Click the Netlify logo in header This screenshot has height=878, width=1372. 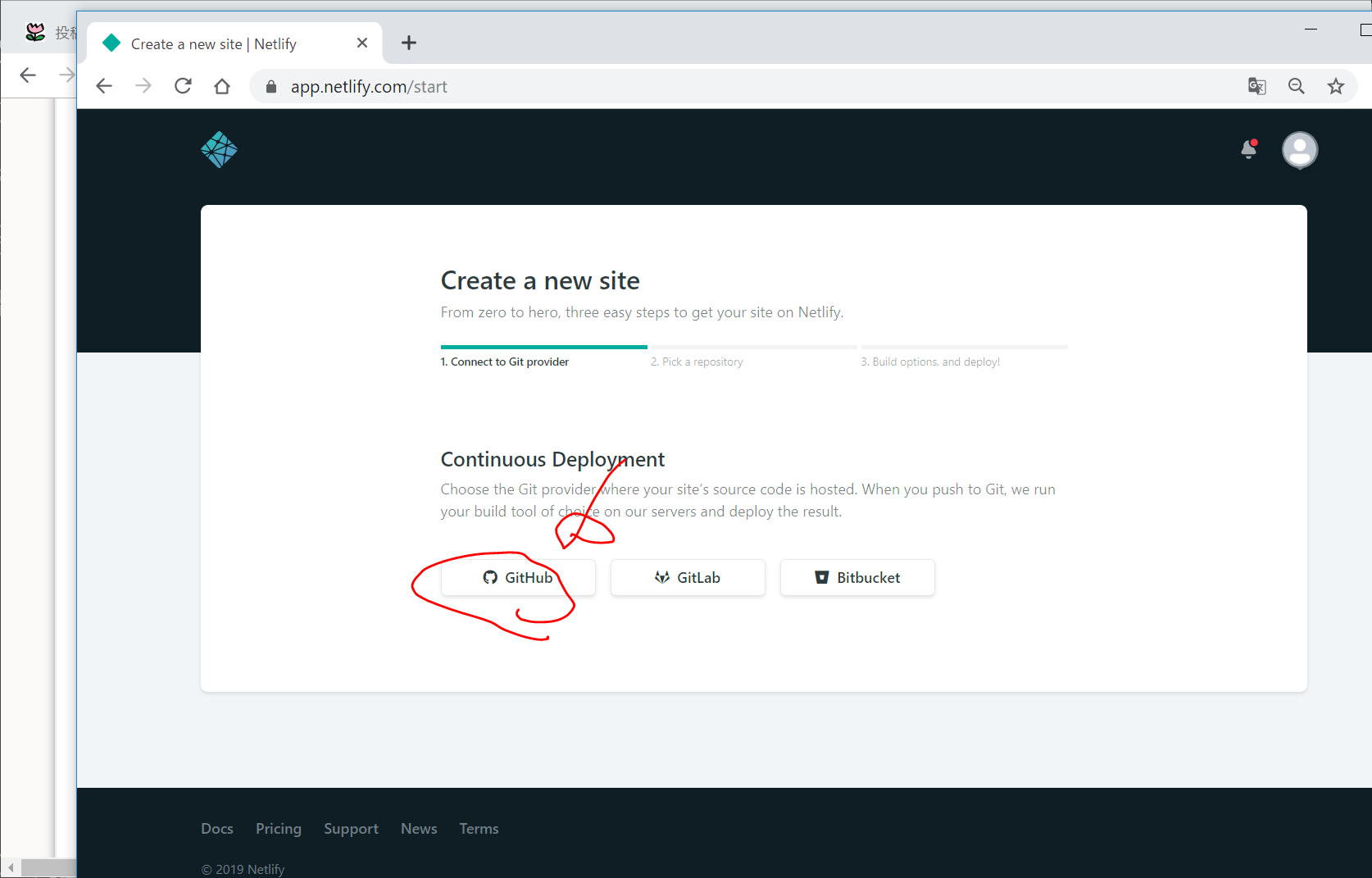click(219, 150)
